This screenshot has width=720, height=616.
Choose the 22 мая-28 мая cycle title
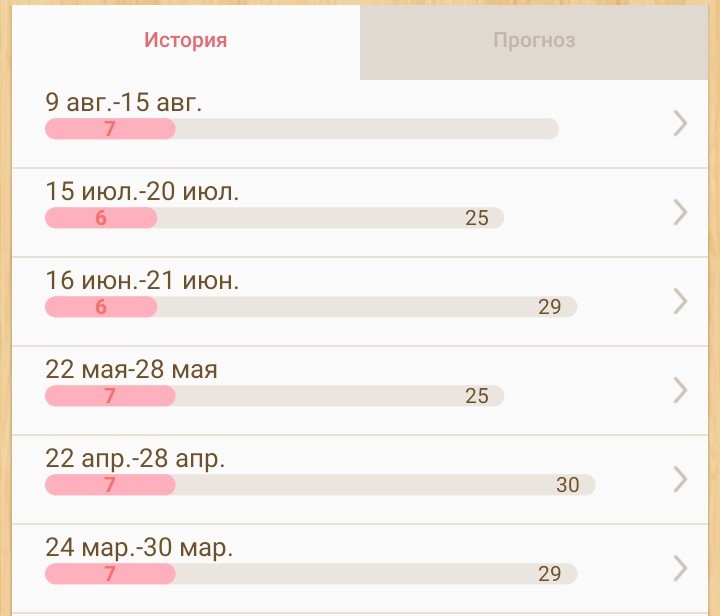click(x=131, y=369)
